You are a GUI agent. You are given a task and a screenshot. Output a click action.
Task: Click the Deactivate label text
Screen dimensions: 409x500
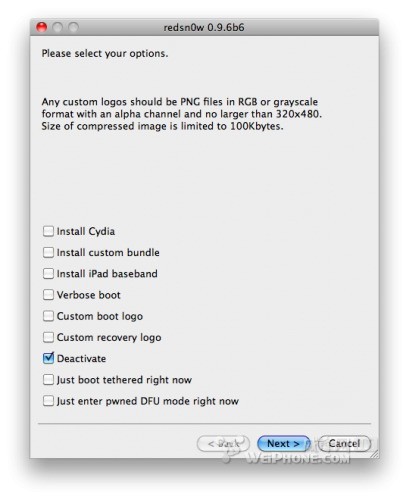click(x=81, y=359)
